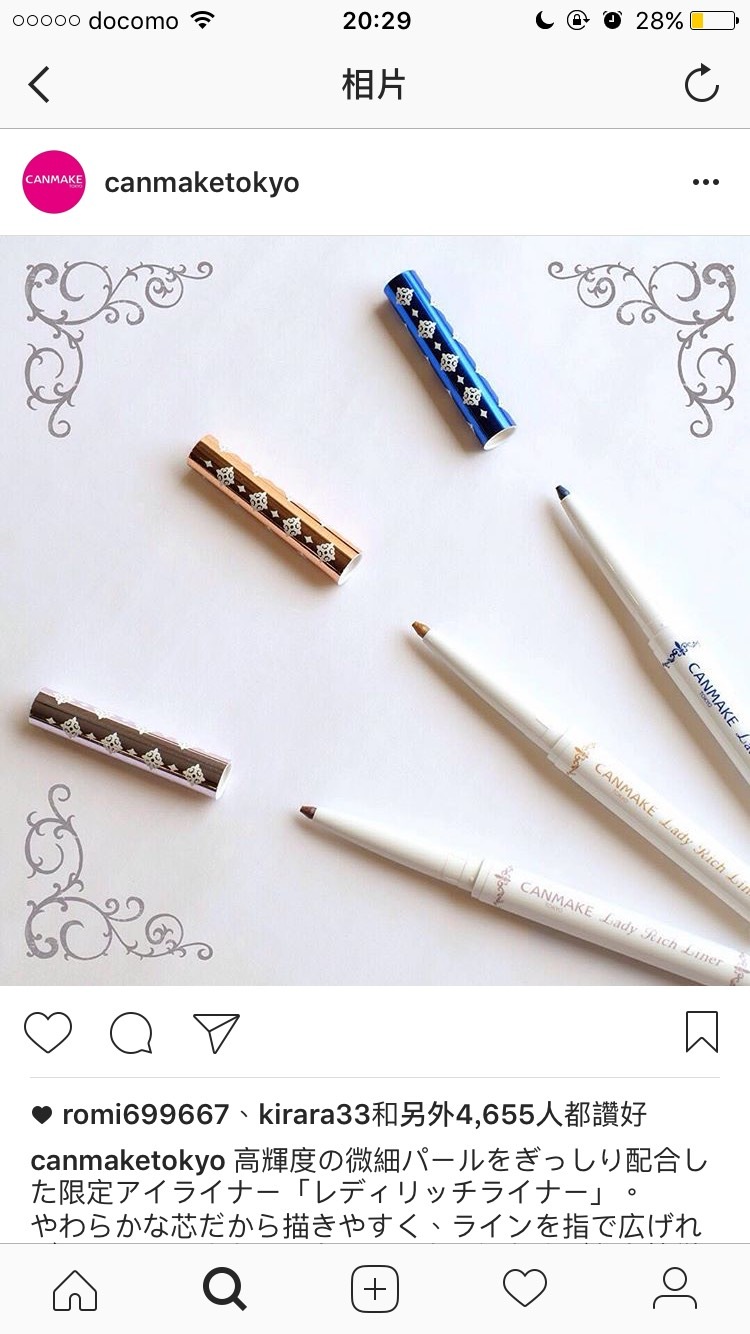This screenshot has height=1334, width=750.
Task: Open comments with speech bubble icon
Action: point(132,1032)
